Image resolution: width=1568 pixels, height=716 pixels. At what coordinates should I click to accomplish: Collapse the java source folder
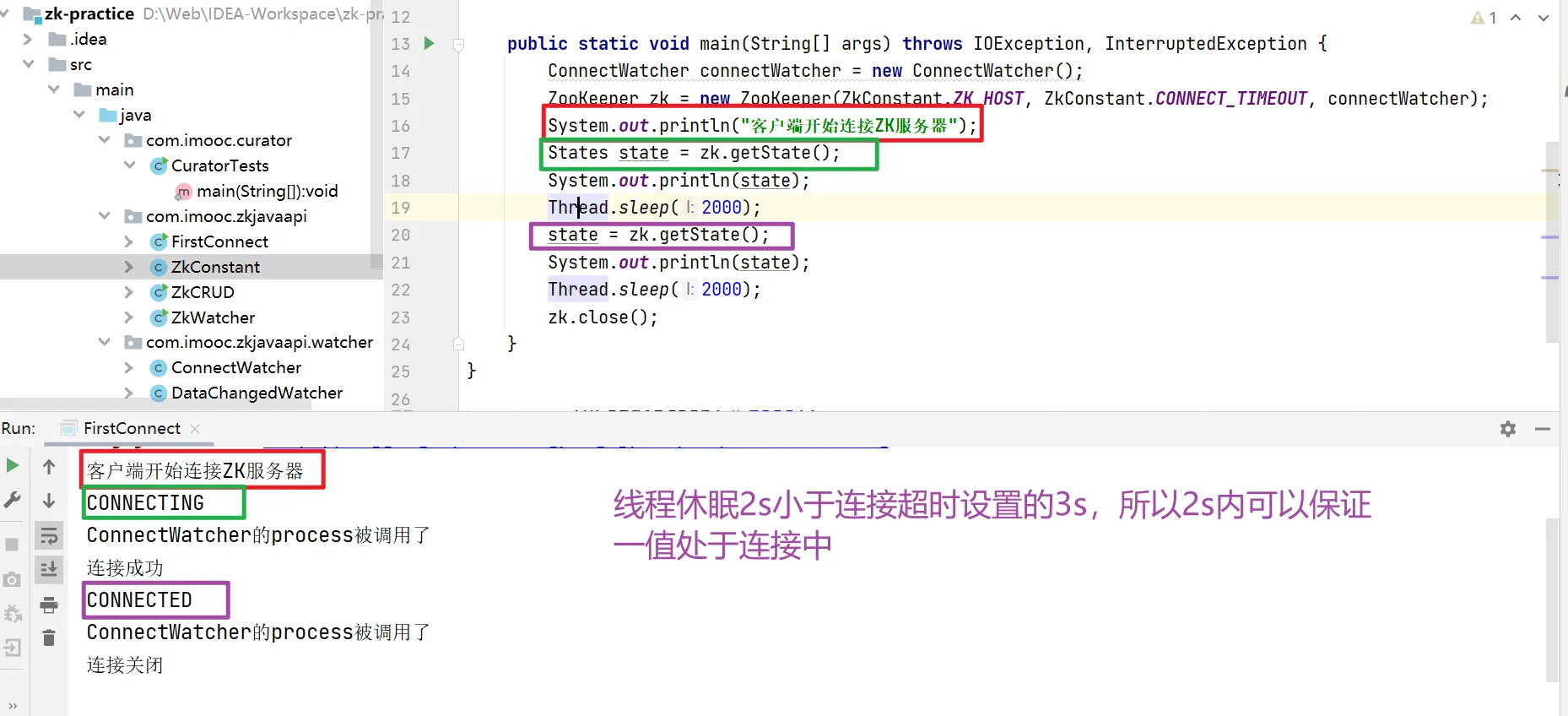pyautogui.click(x=79, y=115)
